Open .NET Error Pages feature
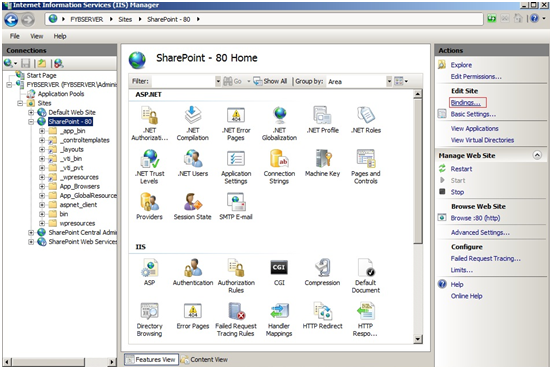The width and height of the screenshot is (552, 369). [x=236, y=123]
